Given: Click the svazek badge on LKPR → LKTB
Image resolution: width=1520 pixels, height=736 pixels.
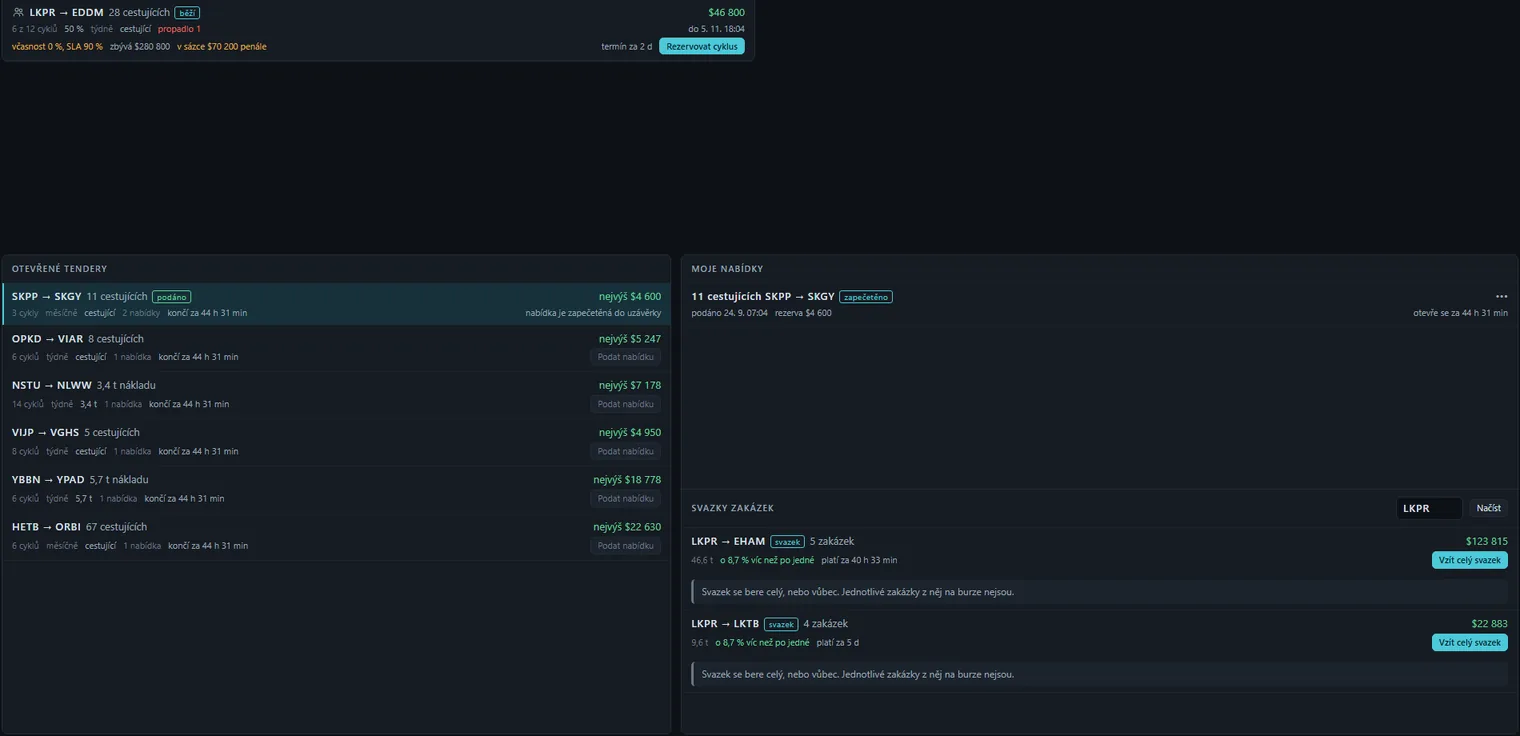Looking at the screenshot, I should [781, 624].
